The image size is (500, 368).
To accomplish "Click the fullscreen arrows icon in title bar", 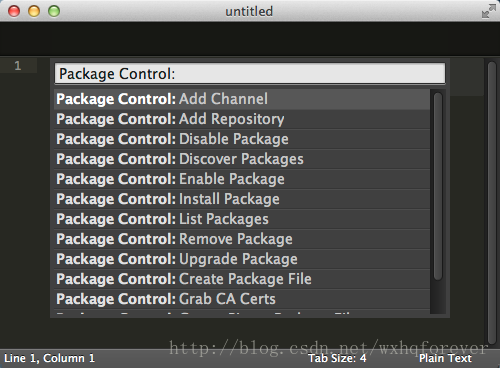I will (x=489, y=11).
